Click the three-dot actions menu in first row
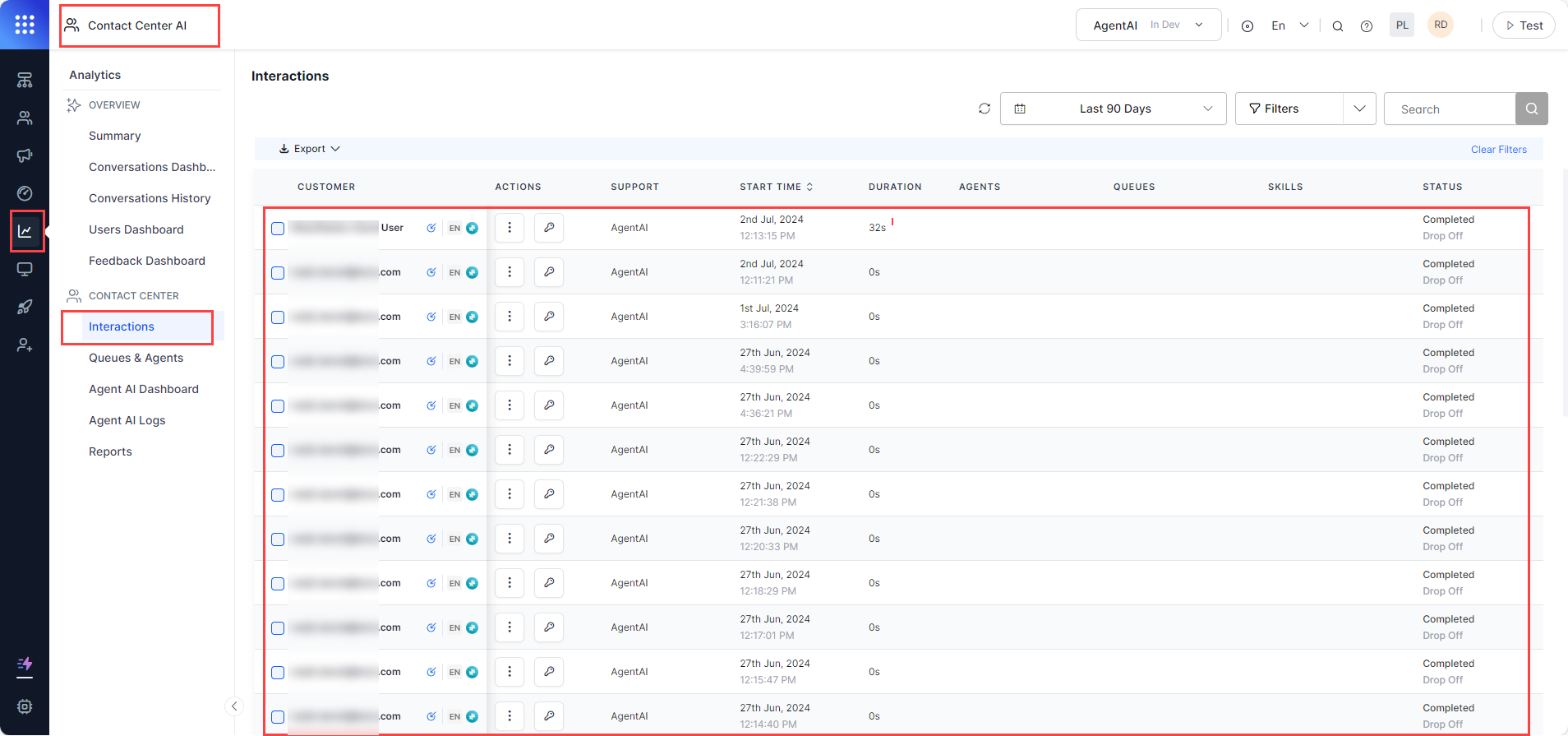 (510, 228)
